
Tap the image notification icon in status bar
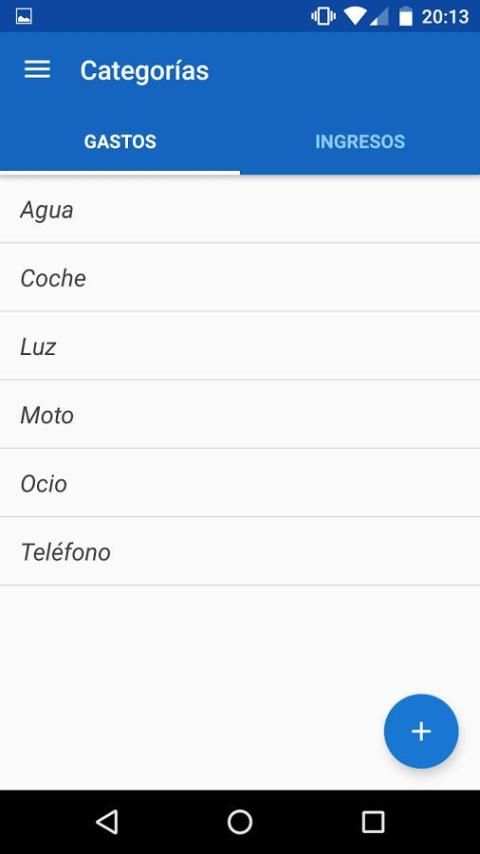[23, 16]
